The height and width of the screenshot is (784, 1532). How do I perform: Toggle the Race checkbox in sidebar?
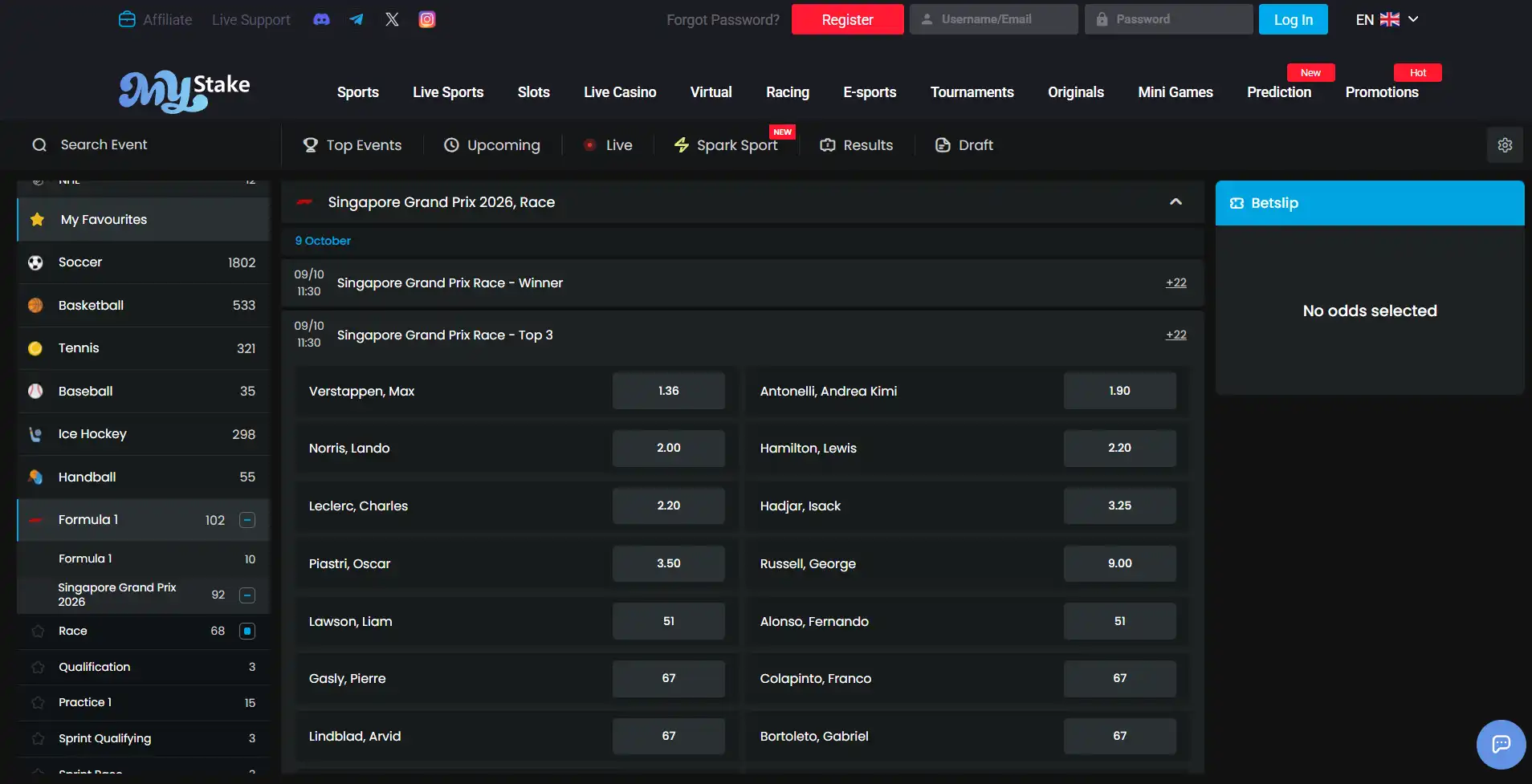point(247,632)
